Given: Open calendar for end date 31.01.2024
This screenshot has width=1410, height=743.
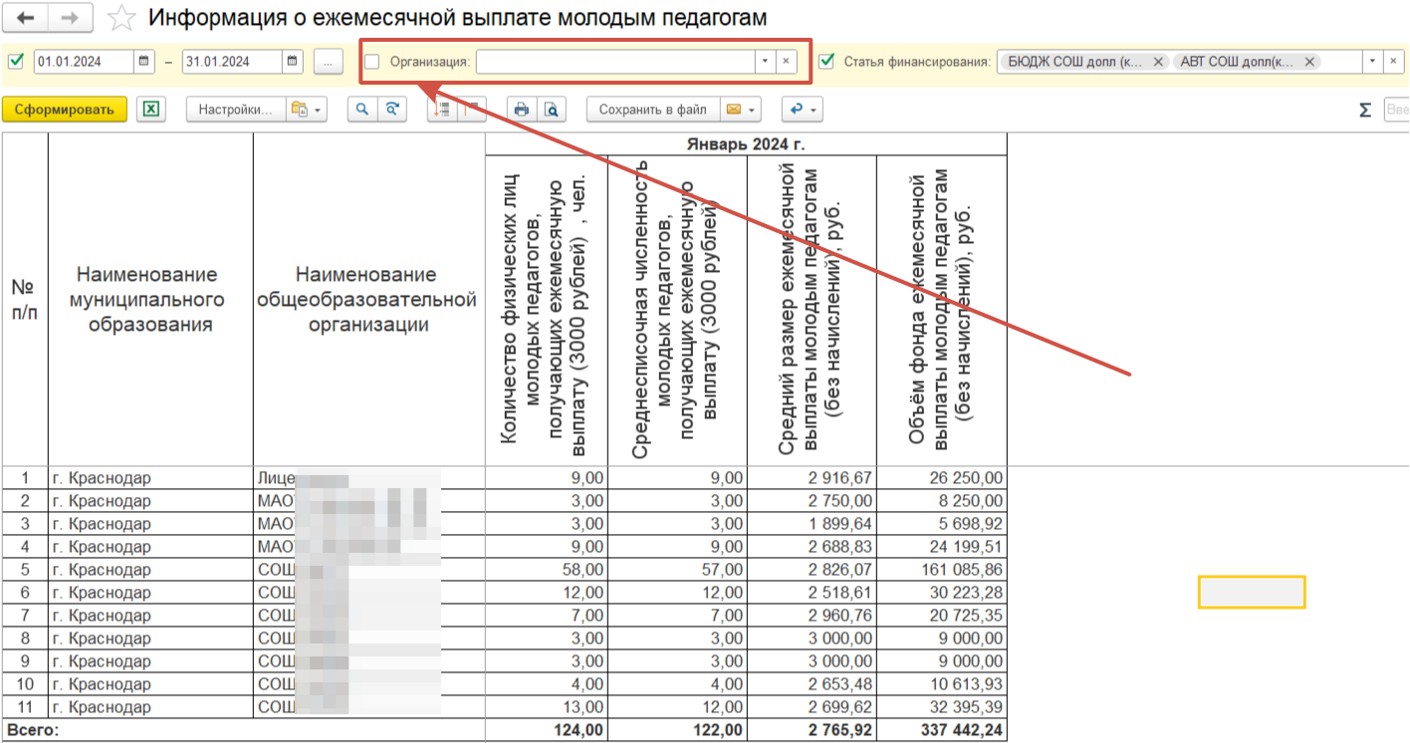Looking at the screenshot, I should (x=292, y=62).
